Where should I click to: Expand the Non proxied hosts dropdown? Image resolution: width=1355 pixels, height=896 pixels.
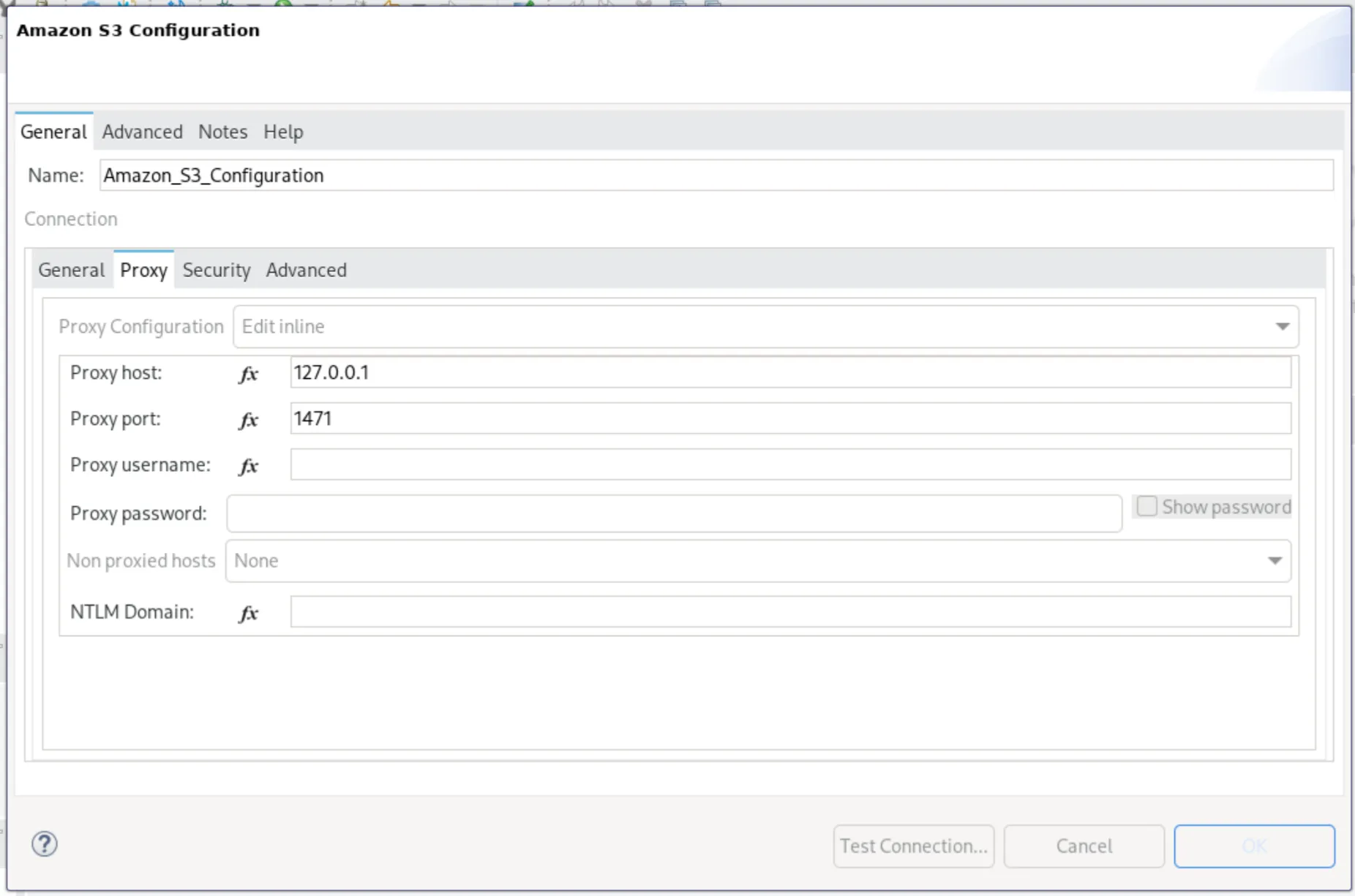(758, 561)
